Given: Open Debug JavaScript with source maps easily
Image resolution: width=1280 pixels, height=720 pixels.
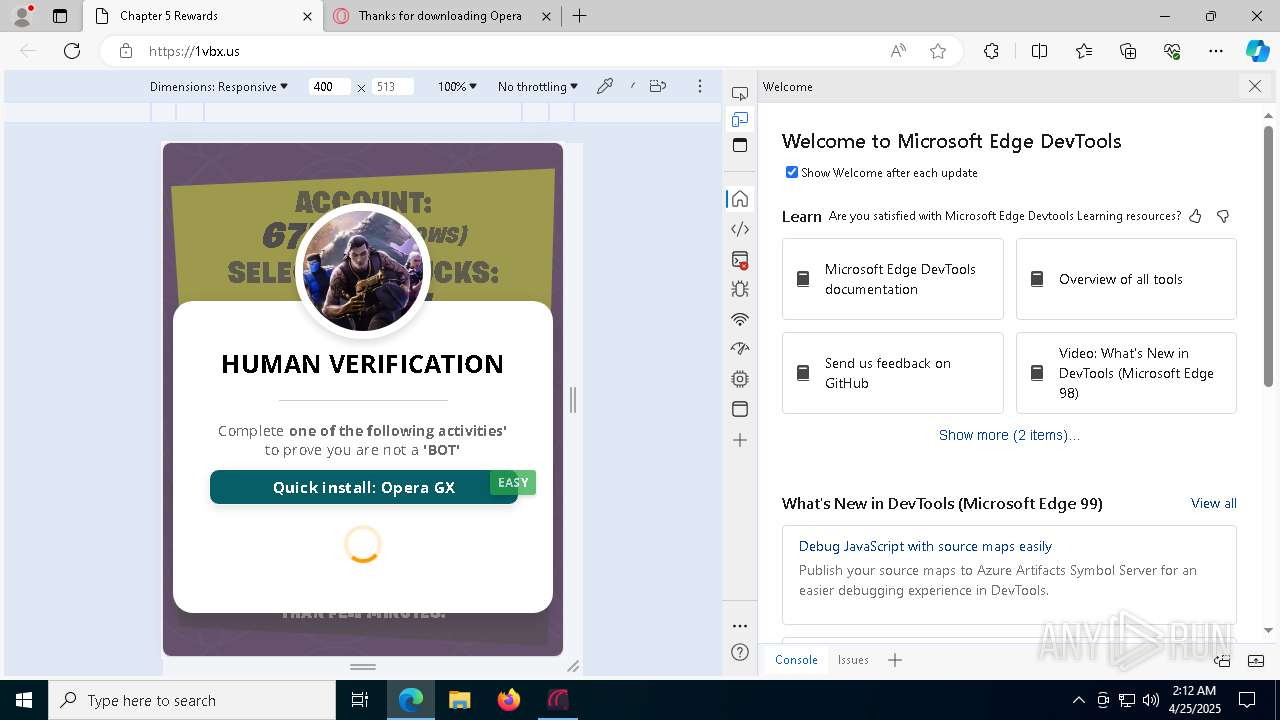Looking at the screenshot, I should coord(925,546).
